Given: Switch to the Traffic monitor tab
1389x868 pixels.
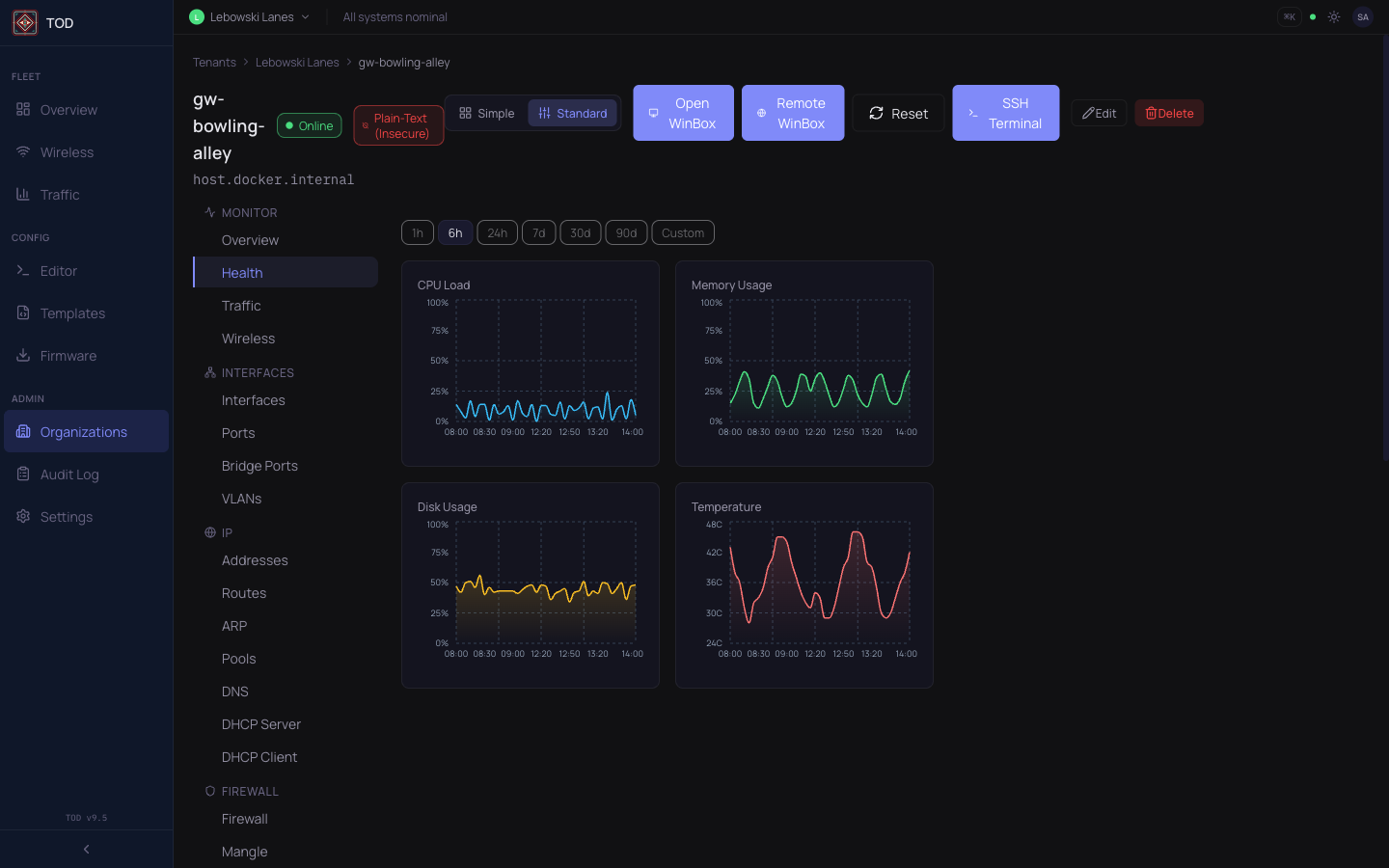Looking at the screenshot, I should pos(241,305).
